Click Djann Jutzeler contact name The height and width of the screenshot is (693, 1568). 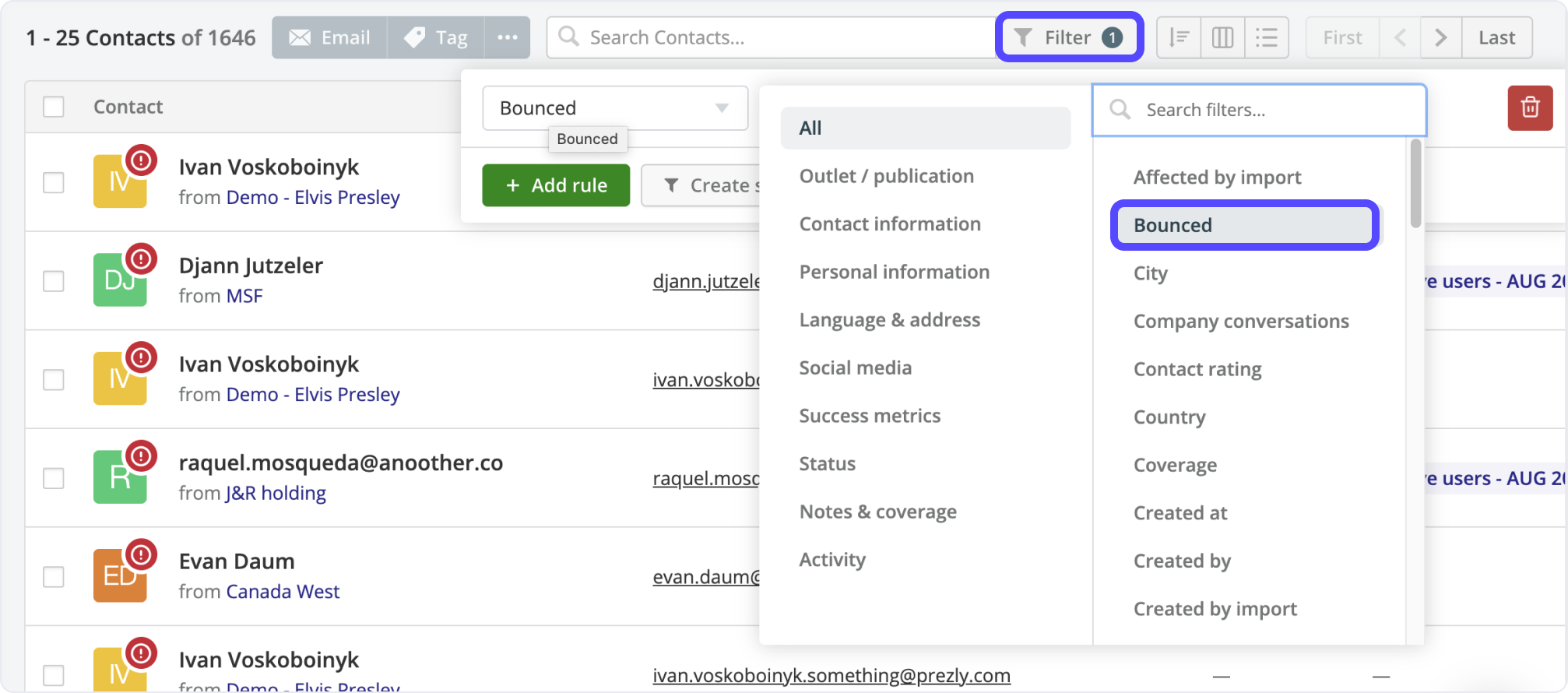(x=251, y=266)
